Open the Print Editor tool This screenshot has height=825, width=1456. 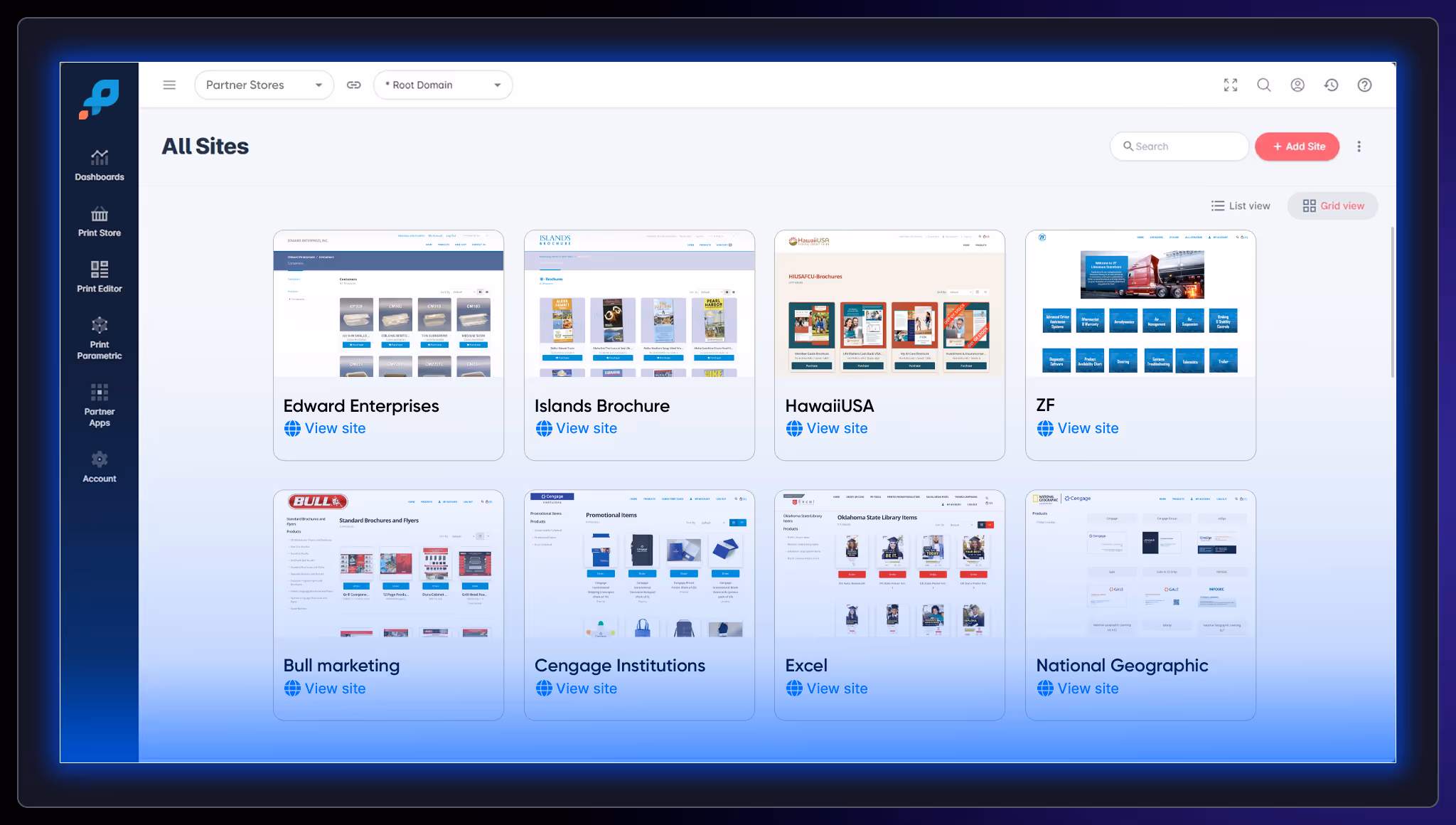click(x=99, y=276)
